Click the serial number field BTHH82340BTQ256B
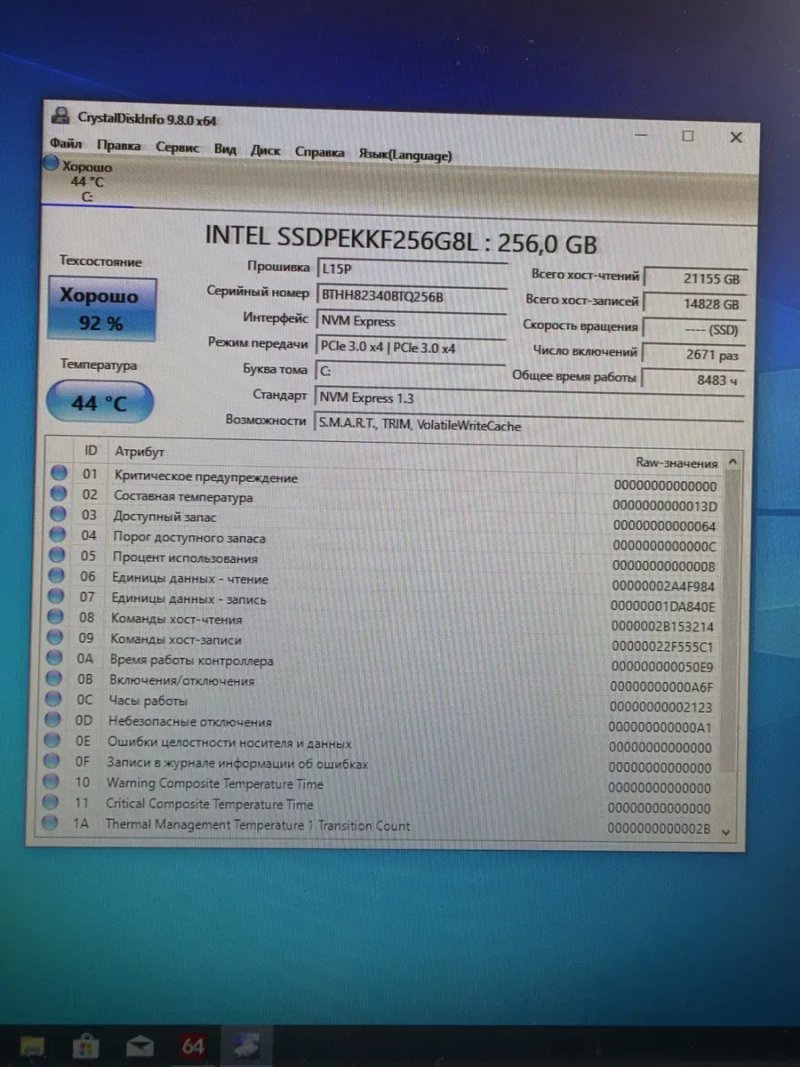This screenshot has width=800, height=1067. tap(412, 295)
